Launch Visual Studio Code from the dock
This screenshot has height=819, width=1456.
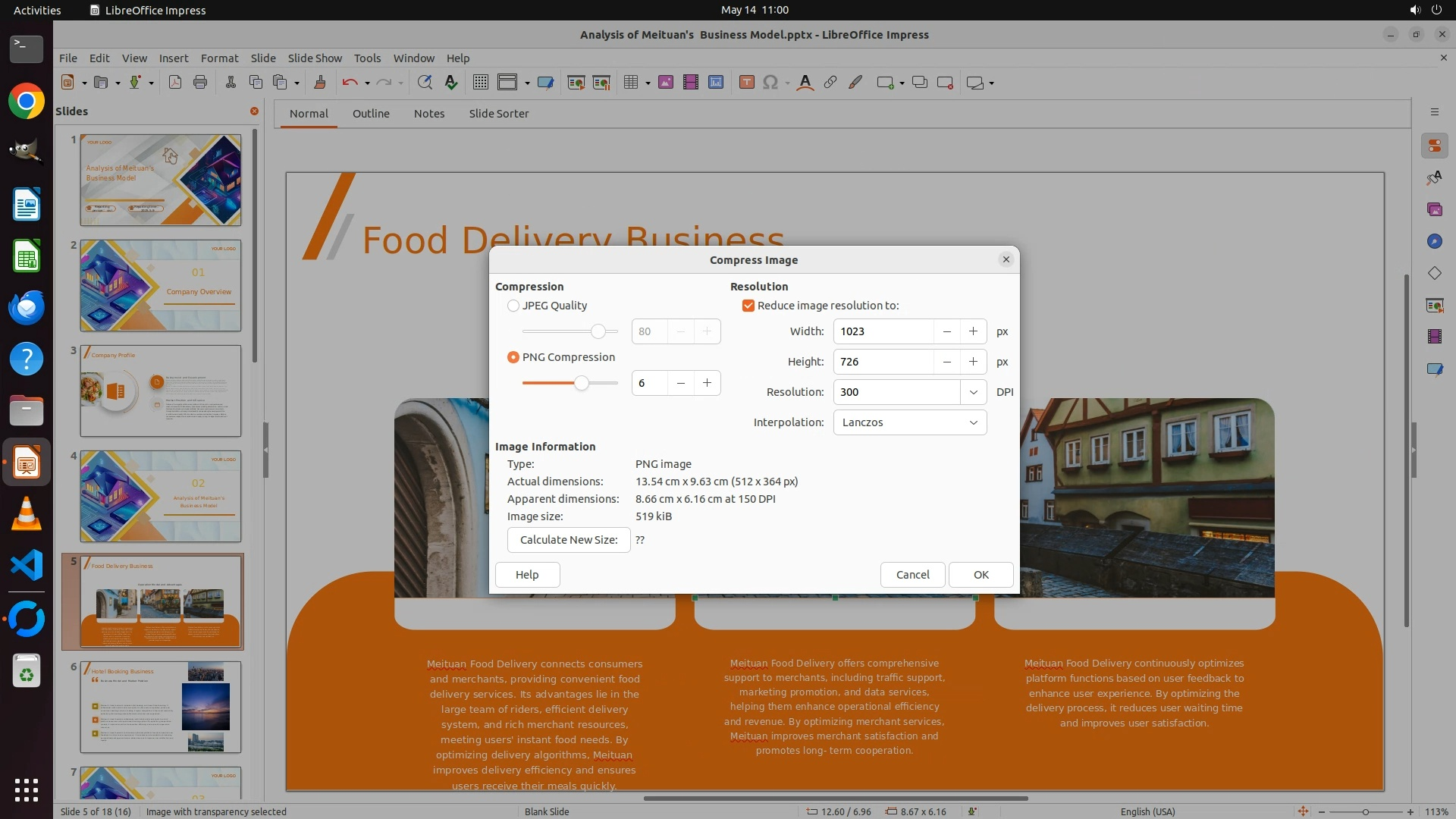click(x=27, y=566)
